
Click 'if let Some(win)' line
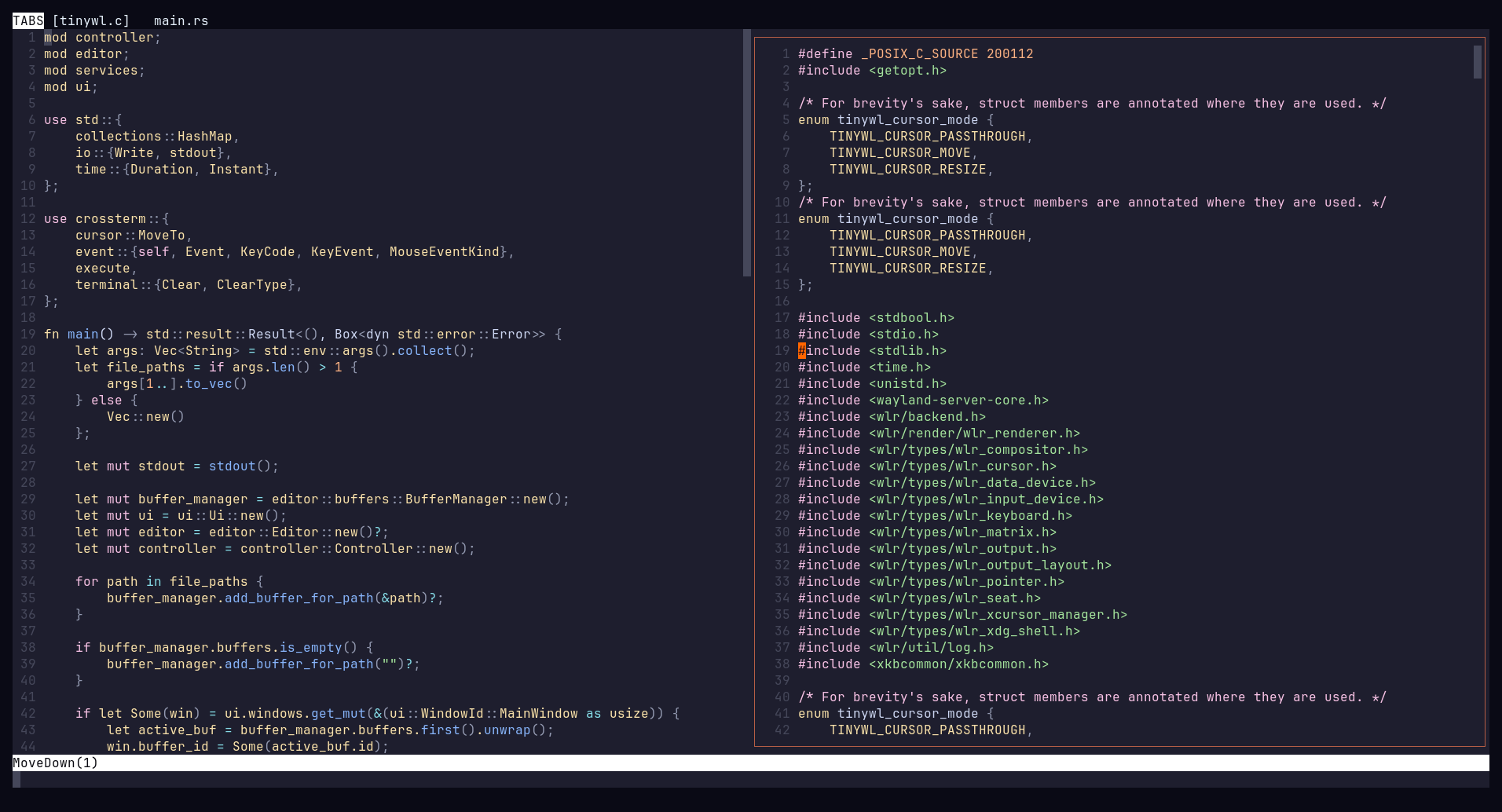click(x=377, y=713)
